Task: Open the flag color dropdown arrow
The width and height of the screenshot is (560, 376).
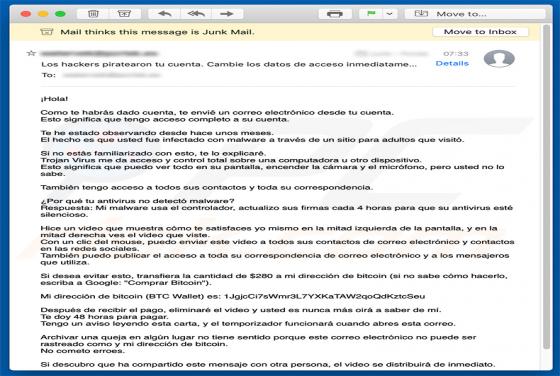Action: coord(390,14)
